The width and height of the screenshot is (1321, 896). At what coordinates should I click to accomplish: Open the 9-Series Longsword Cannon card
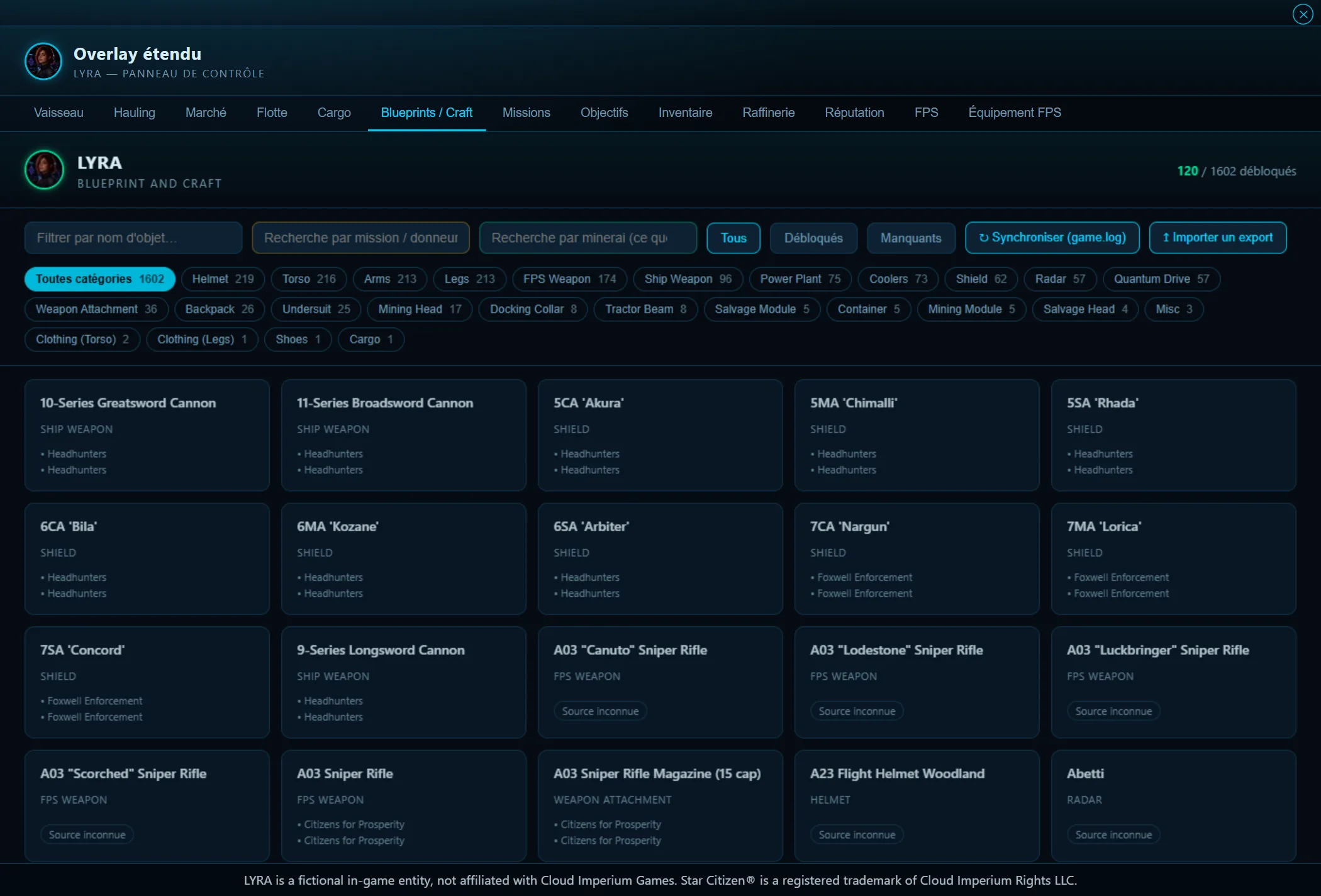pyautogui.click(x=403, y=682)
